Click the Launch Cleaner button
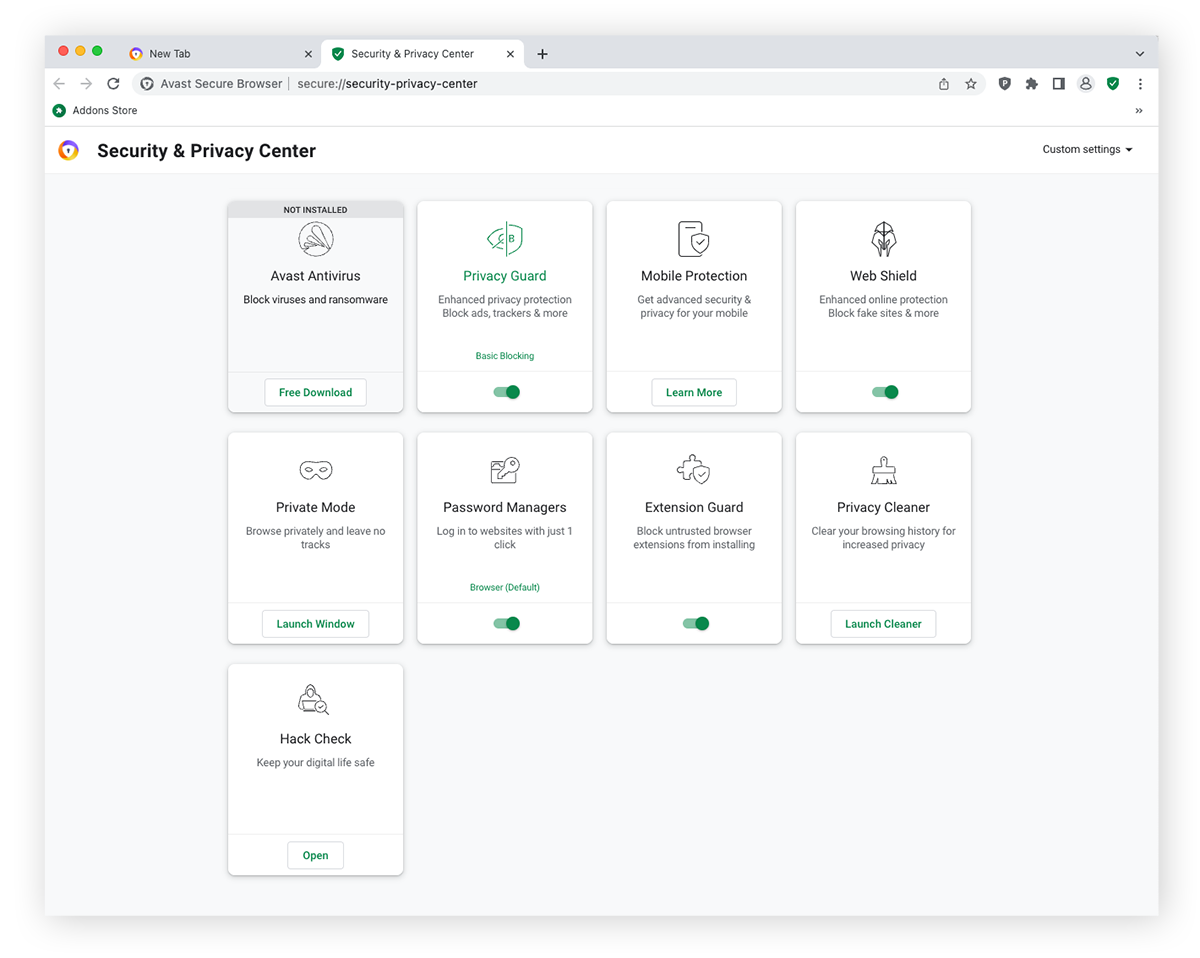The width and height of the screenshot is (1200, 958). (883, 624)
